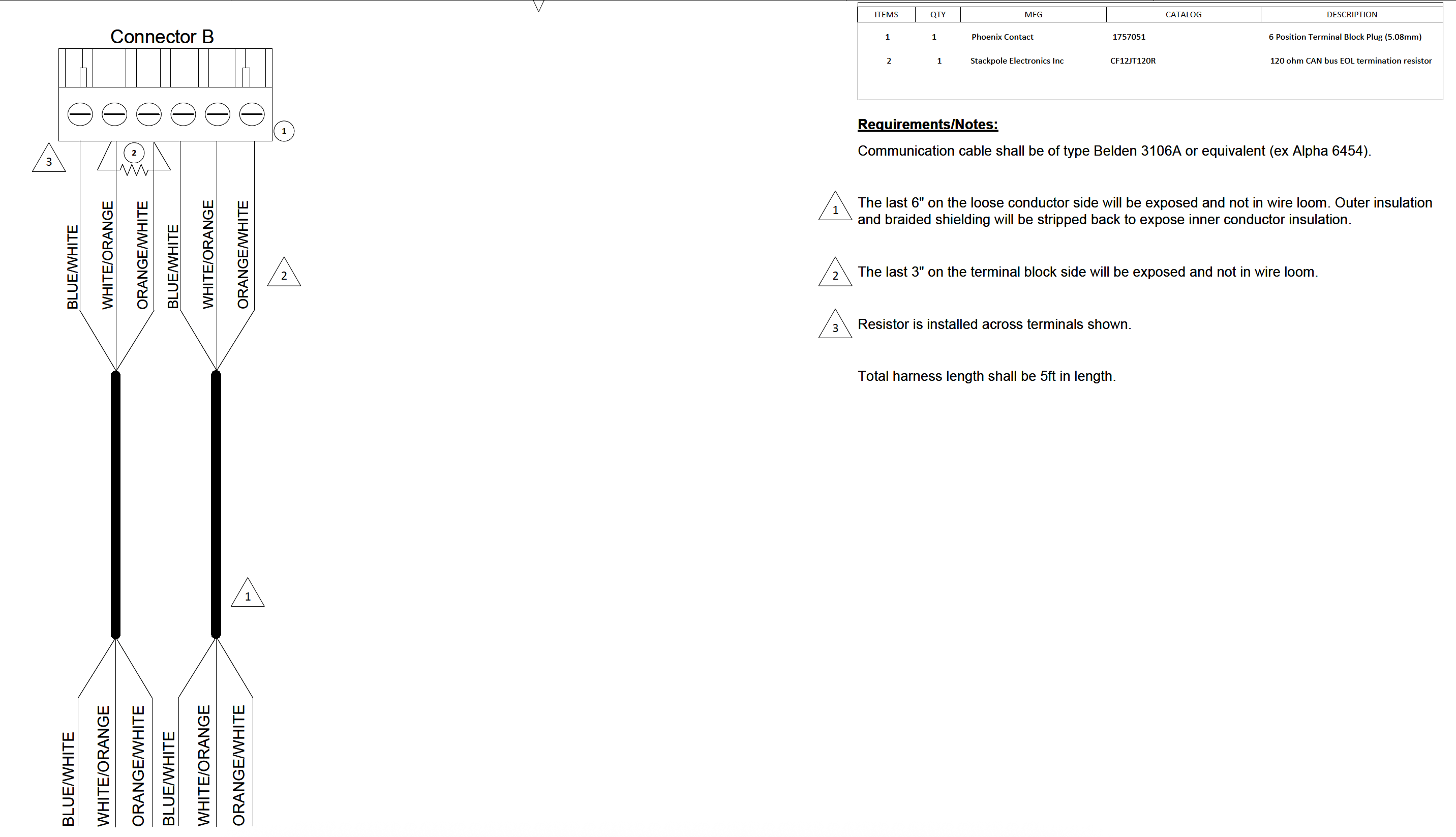This screenshot has height=837, width=1456.
Task: Click triangle flag 3 left of Connector B
Action: coord(49,160)
